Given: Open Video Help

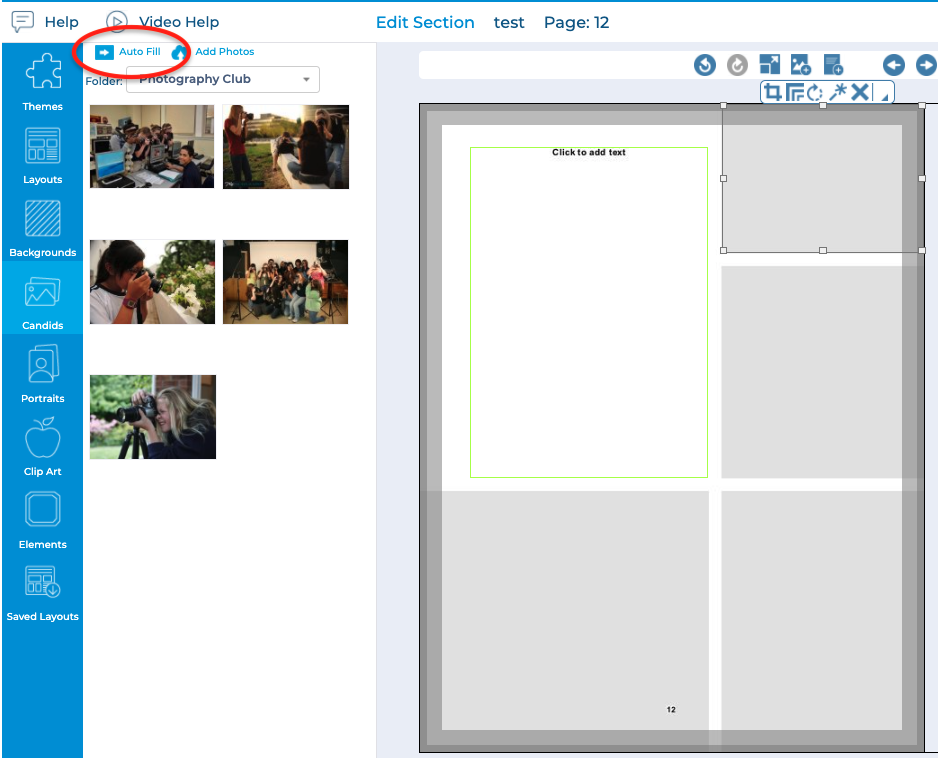Looking at the screenshot, I should 162,22.
